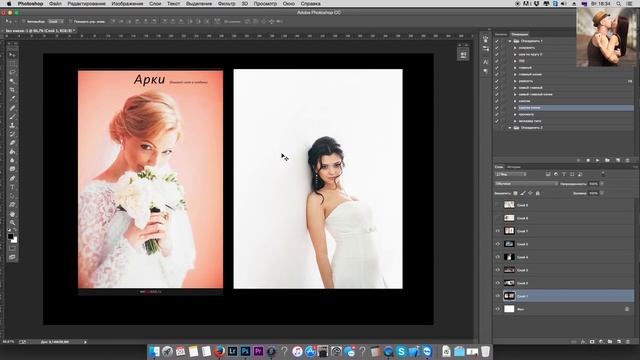The width and height of the screenshot is (640, 360).
Task: Toggle the Auto-select checkbox in the options bar
Action: click(24, 21)
